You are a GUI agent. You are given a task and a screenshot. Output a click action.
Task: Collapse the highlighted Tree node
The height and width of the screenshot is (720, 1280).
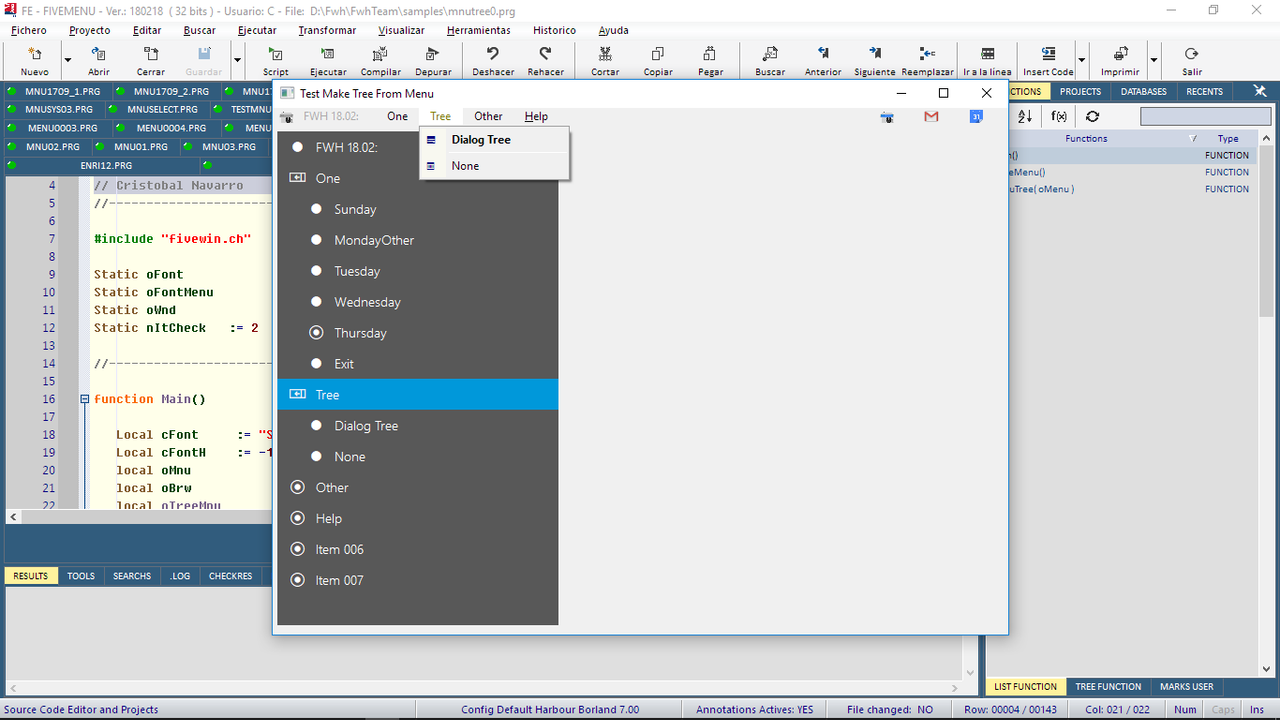tap(297, 395)
